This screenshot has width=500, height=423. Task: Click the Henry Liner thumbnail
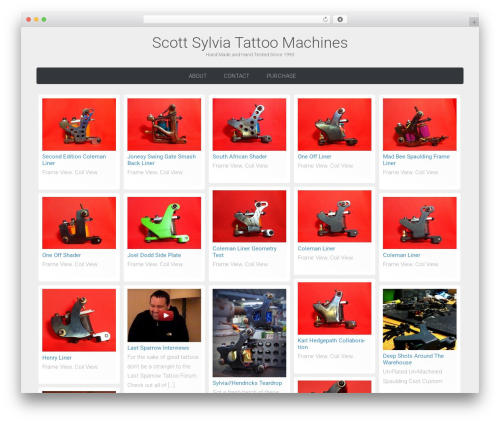click(x=79, y=320)
